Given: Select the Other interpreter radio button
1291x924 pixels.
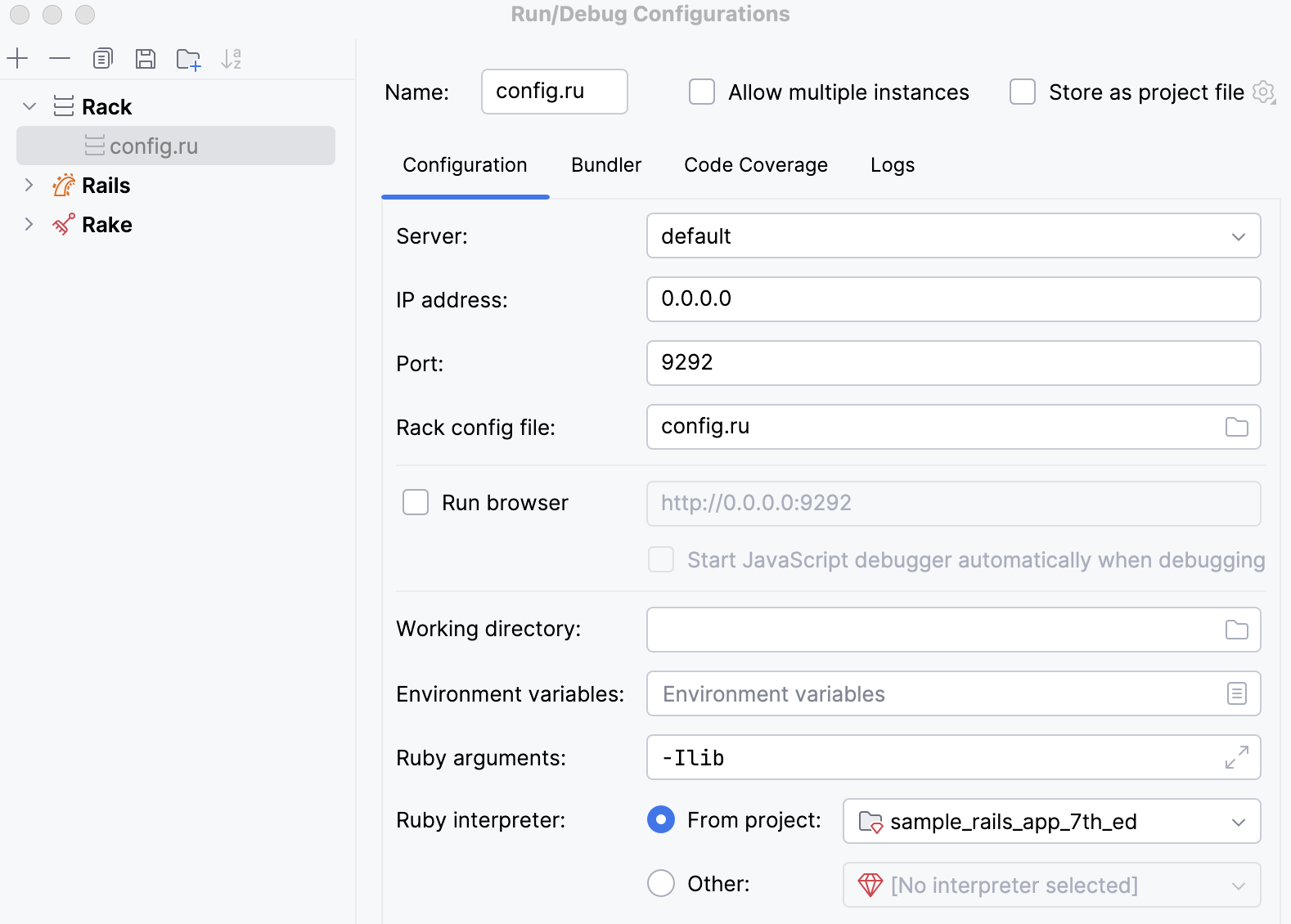Looking at the screenshot, I should (x=661, y=883).
